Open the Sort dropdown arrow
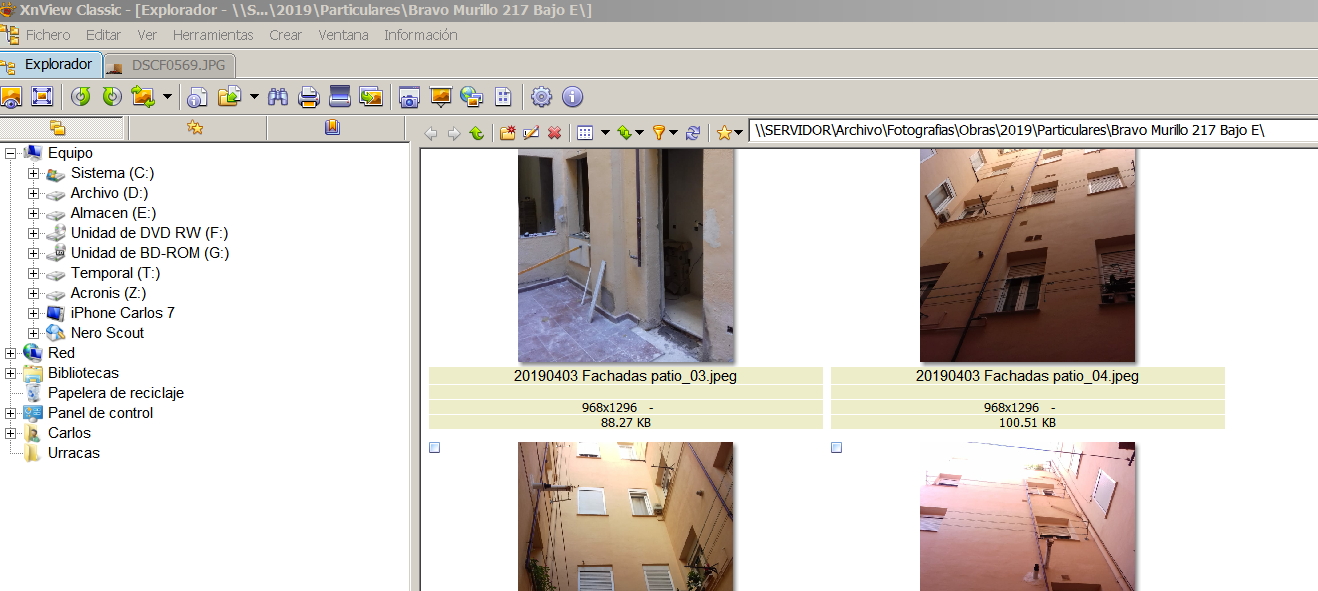The image size is (1318, 591). (640, 133)
